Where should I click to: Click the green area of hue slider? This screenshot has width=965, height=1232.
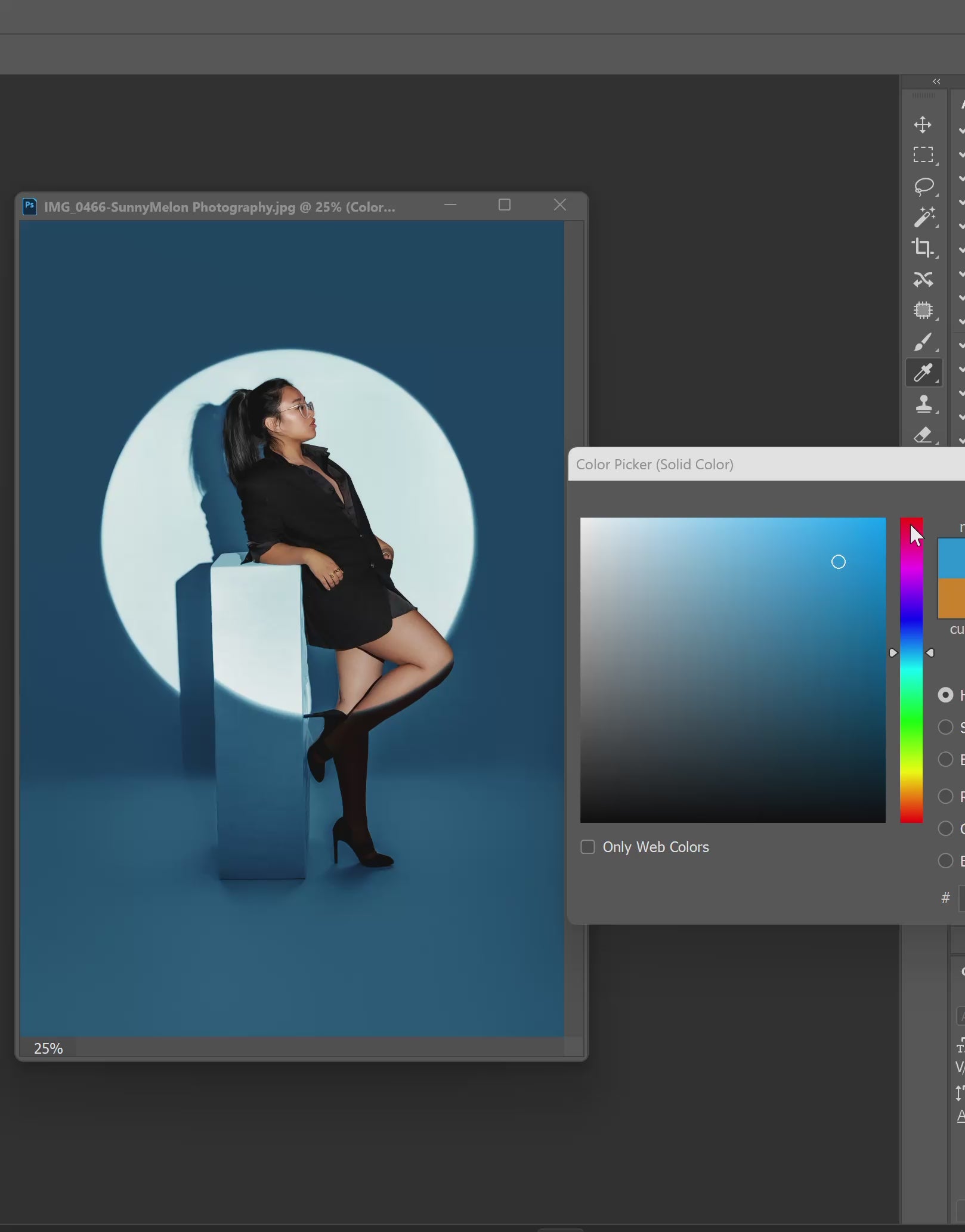911,722
